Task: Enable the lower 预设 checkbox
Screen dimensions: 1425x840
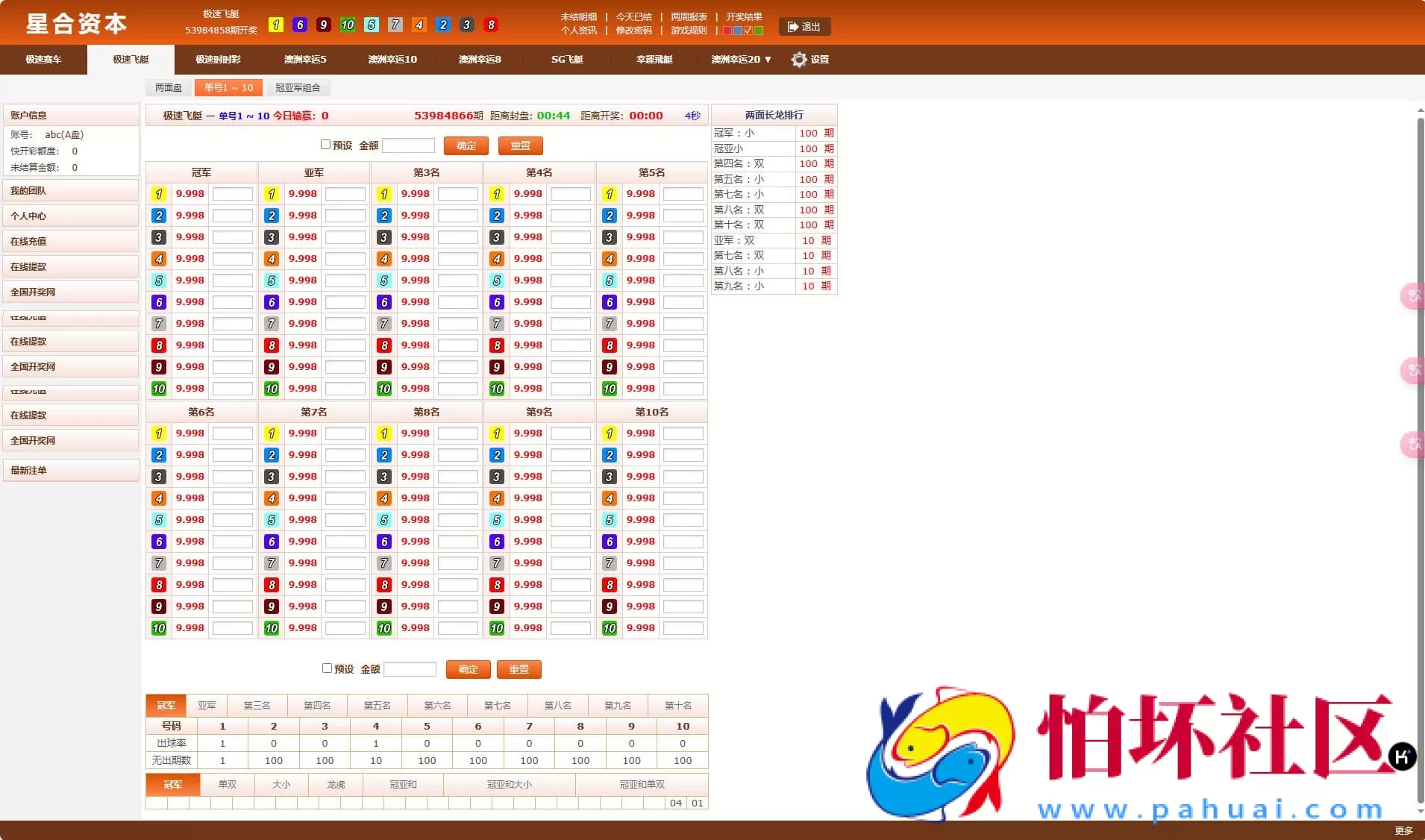Action: point(328,668)
